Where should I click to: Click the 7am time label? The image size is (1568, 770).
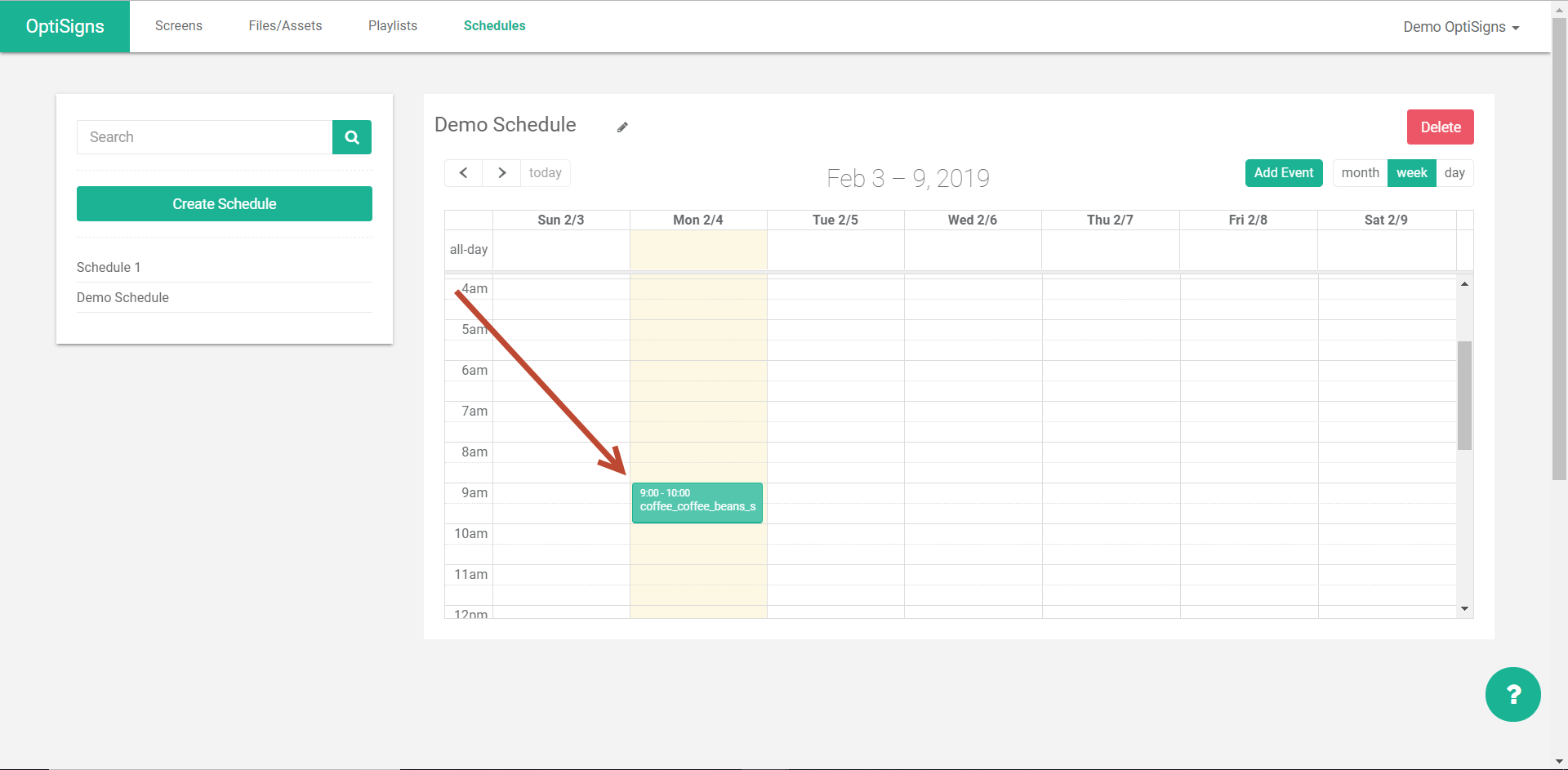tap(474, 412)
